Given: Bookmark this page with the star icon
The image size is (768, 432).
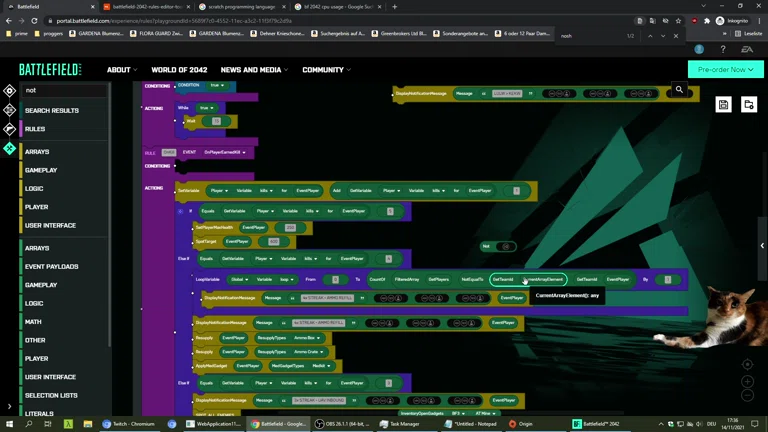Looking at the screenshot, I should pos(678,21).
